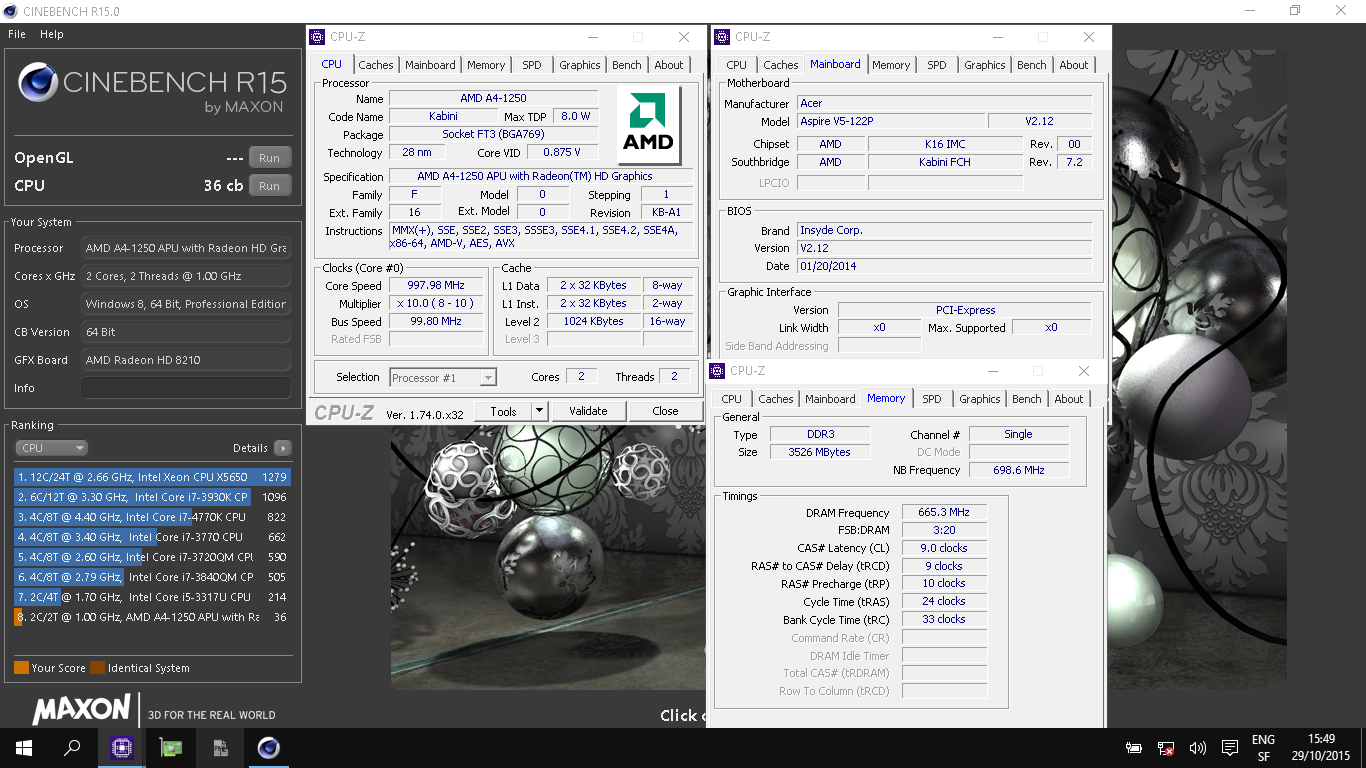This screenshot has width=1366, height=768.
Task: Select SPD tab in CPU-Z CPU window
Action: click(532, 65)
